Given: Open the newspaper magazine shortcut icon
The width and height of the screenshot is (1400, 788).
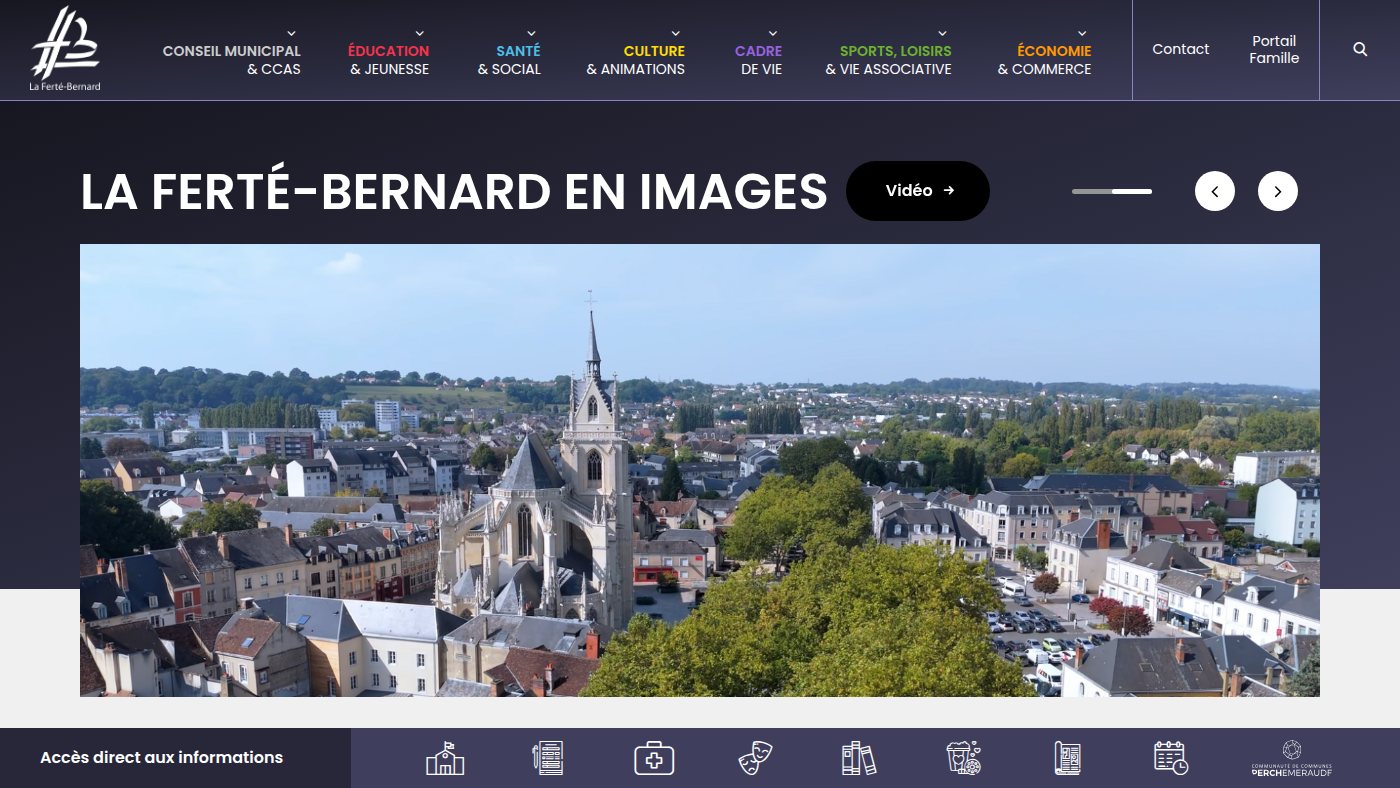Looking at the screenshot, I should [x=1067, y=758].
